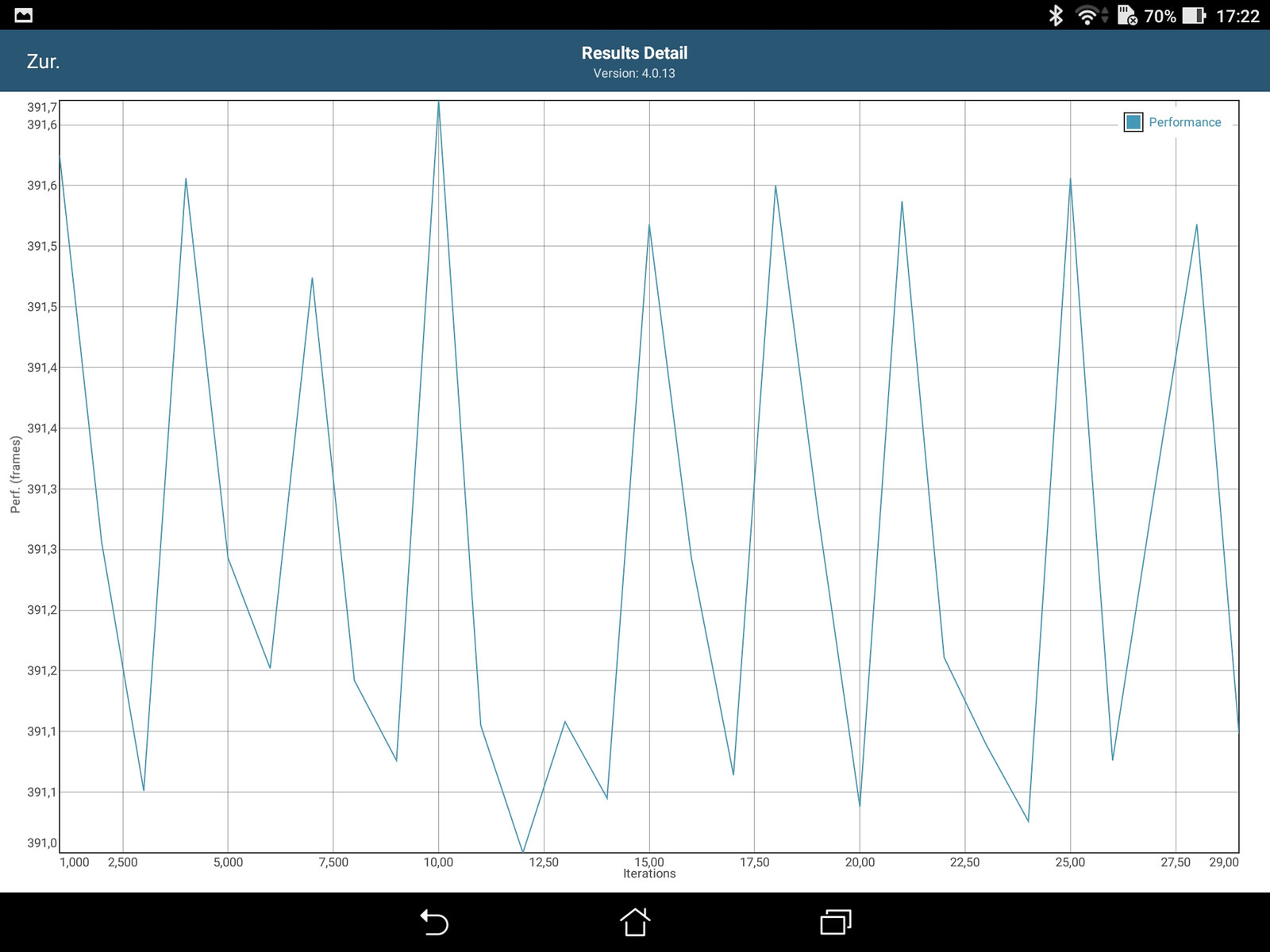Click the 20,00 x-axis tick label
Viewport: 1270px width, 952px height.
tap(860, 862)
